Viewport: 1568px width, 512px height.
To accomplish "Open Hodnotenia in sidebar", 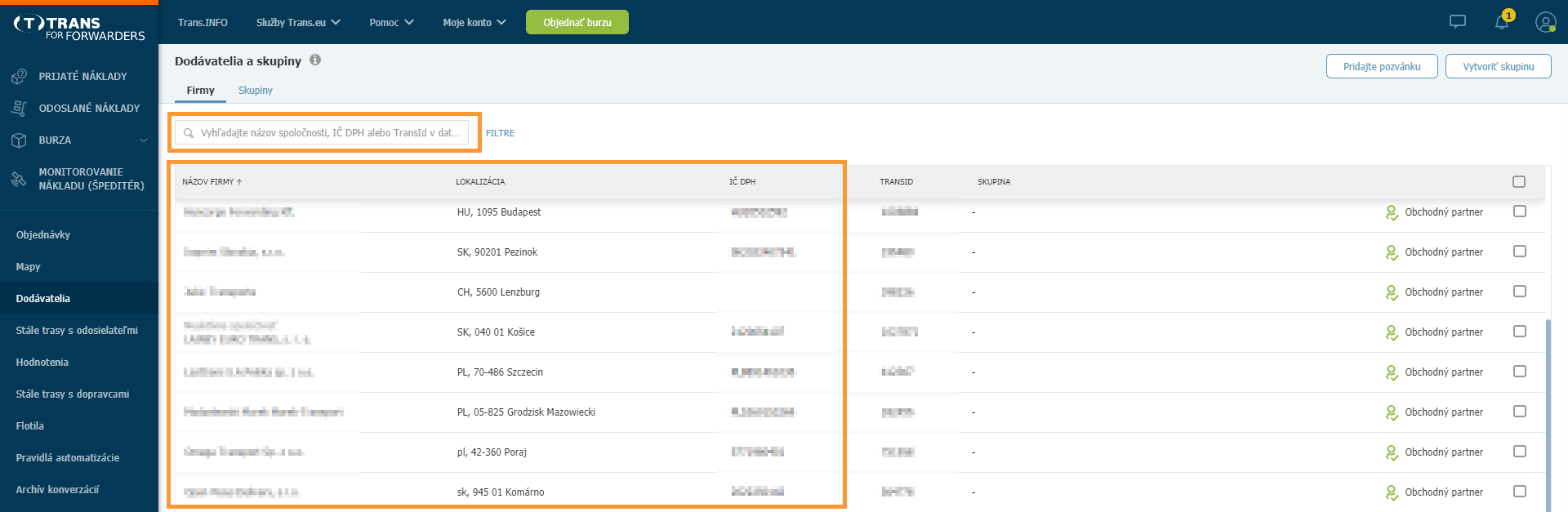I will 42,362.
